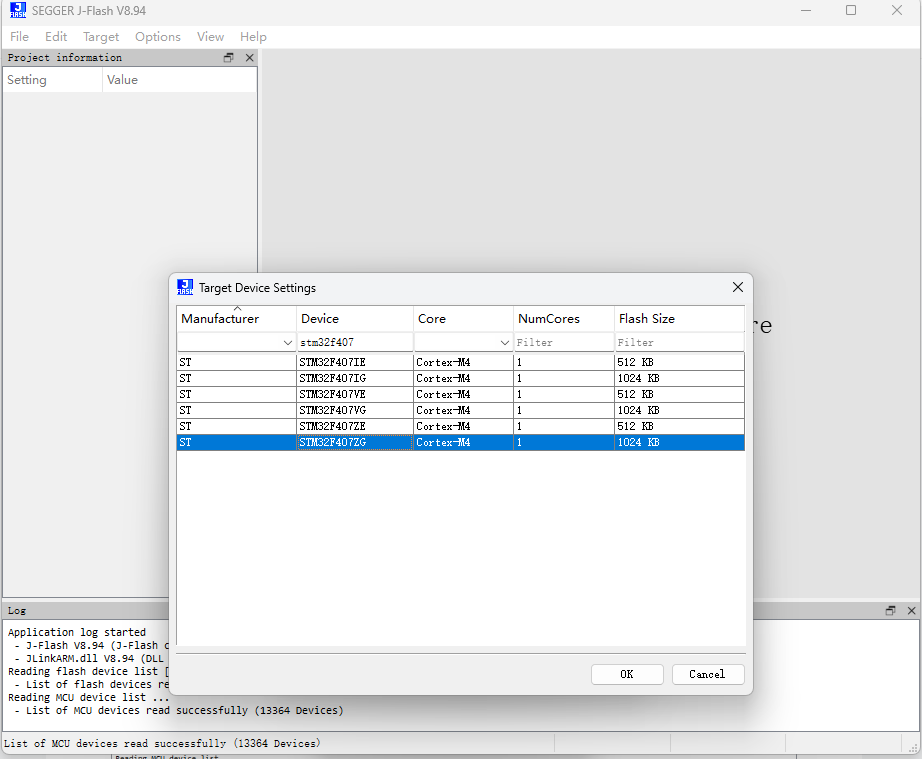Close the Target Device Settings dialog
Image resolution: width=922 pixels, height=759 pixels.
tap(738, 287)
